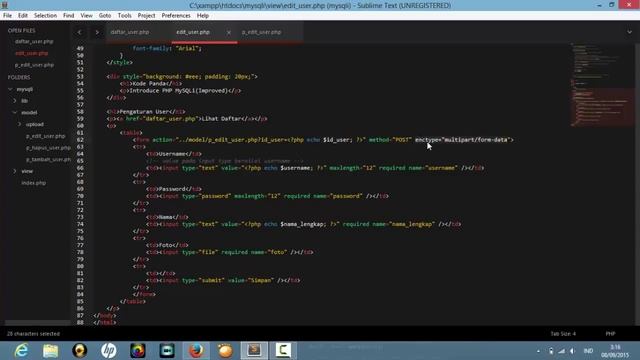Open daftar_user.php in Open Files list

coord(34,41)
